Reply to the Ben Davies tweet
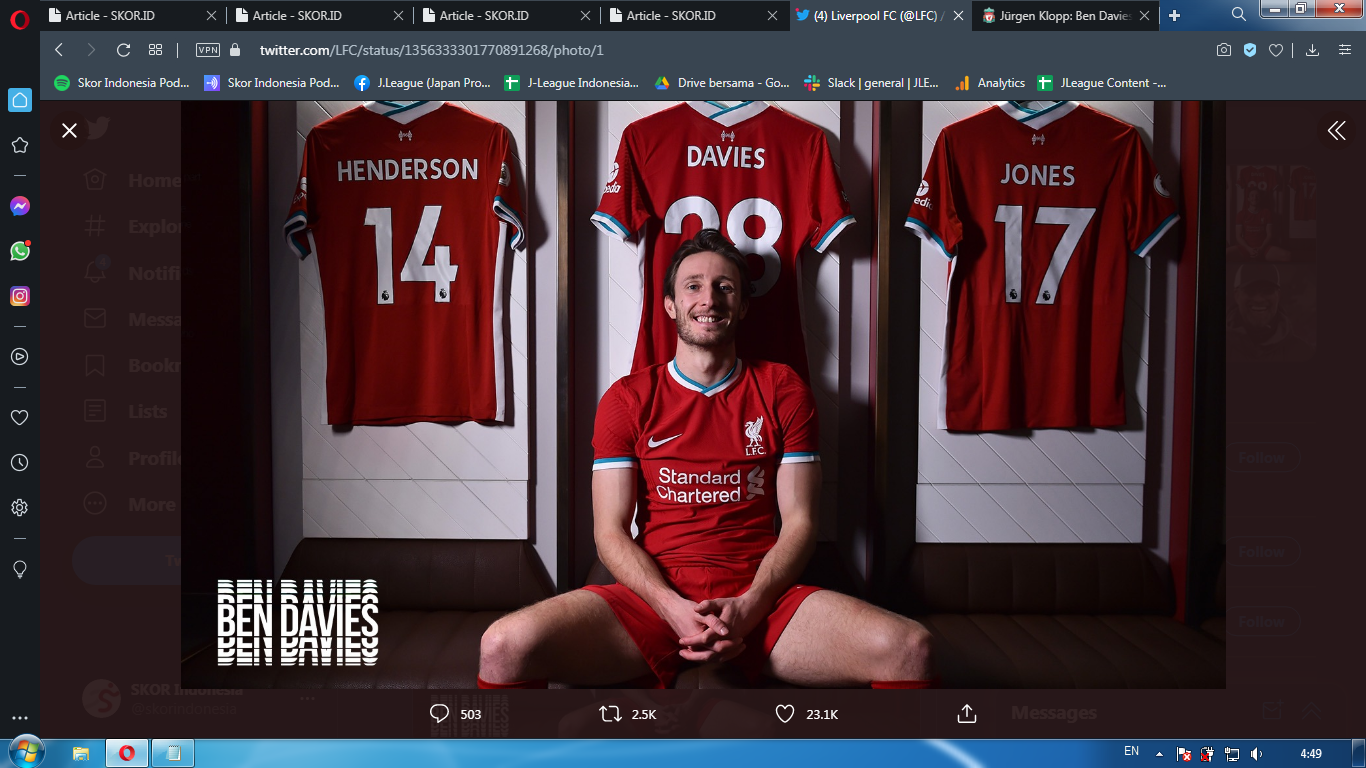 (439, 714)
